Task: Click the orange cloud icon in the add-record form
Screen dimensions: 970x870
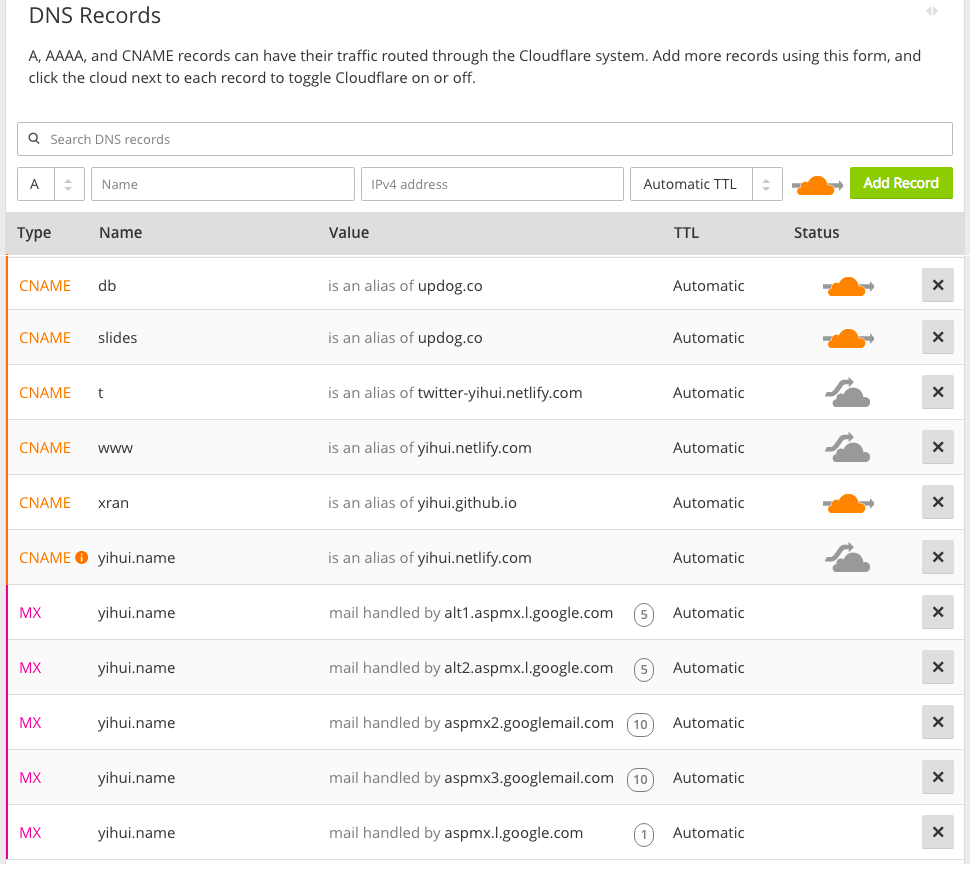Action: click(817, 184)
